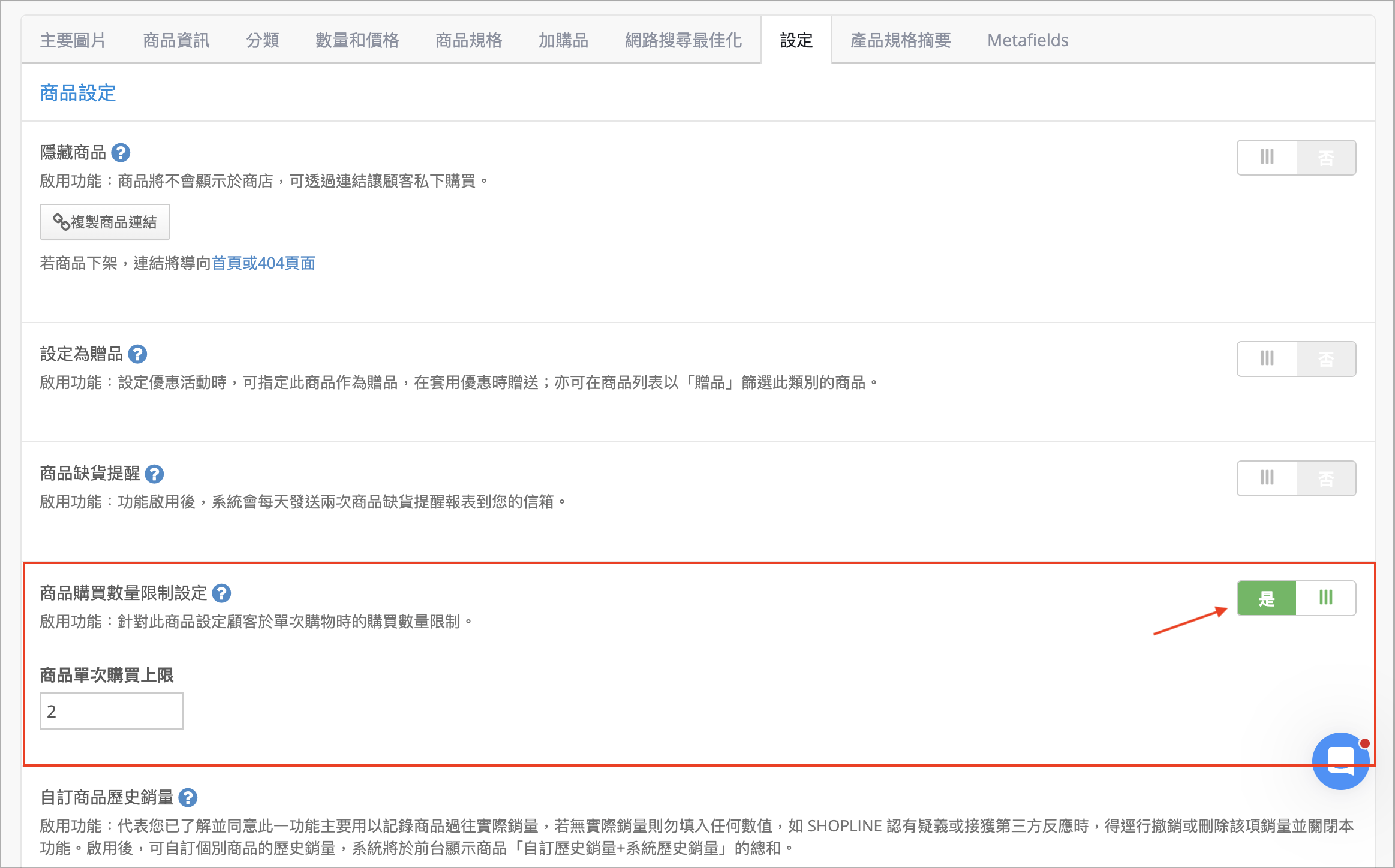The width and height of the screenshot is (1395, 868).
Task: Click help icon next to 設定為贈品
Action: (137, 354)
